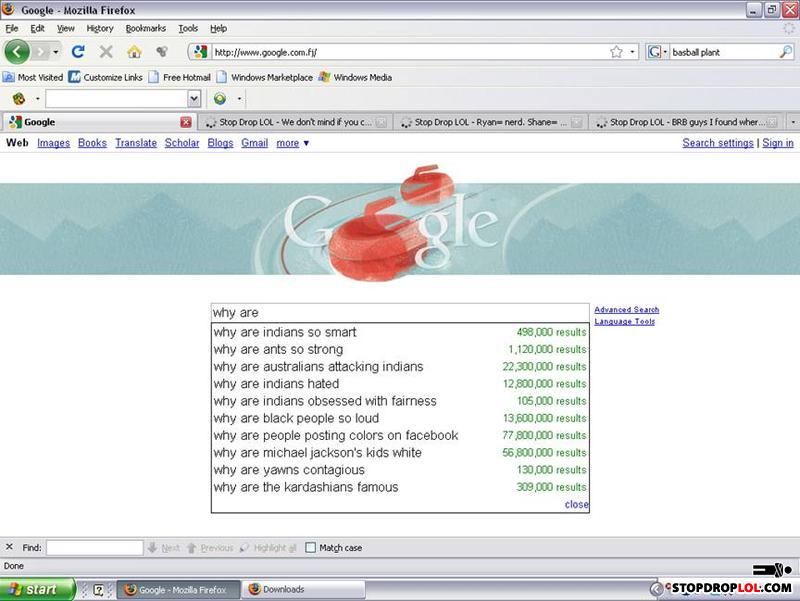Open the Most Visited bookmarks folder
This screenshot has width=800, height=601.
click(33, 78)
